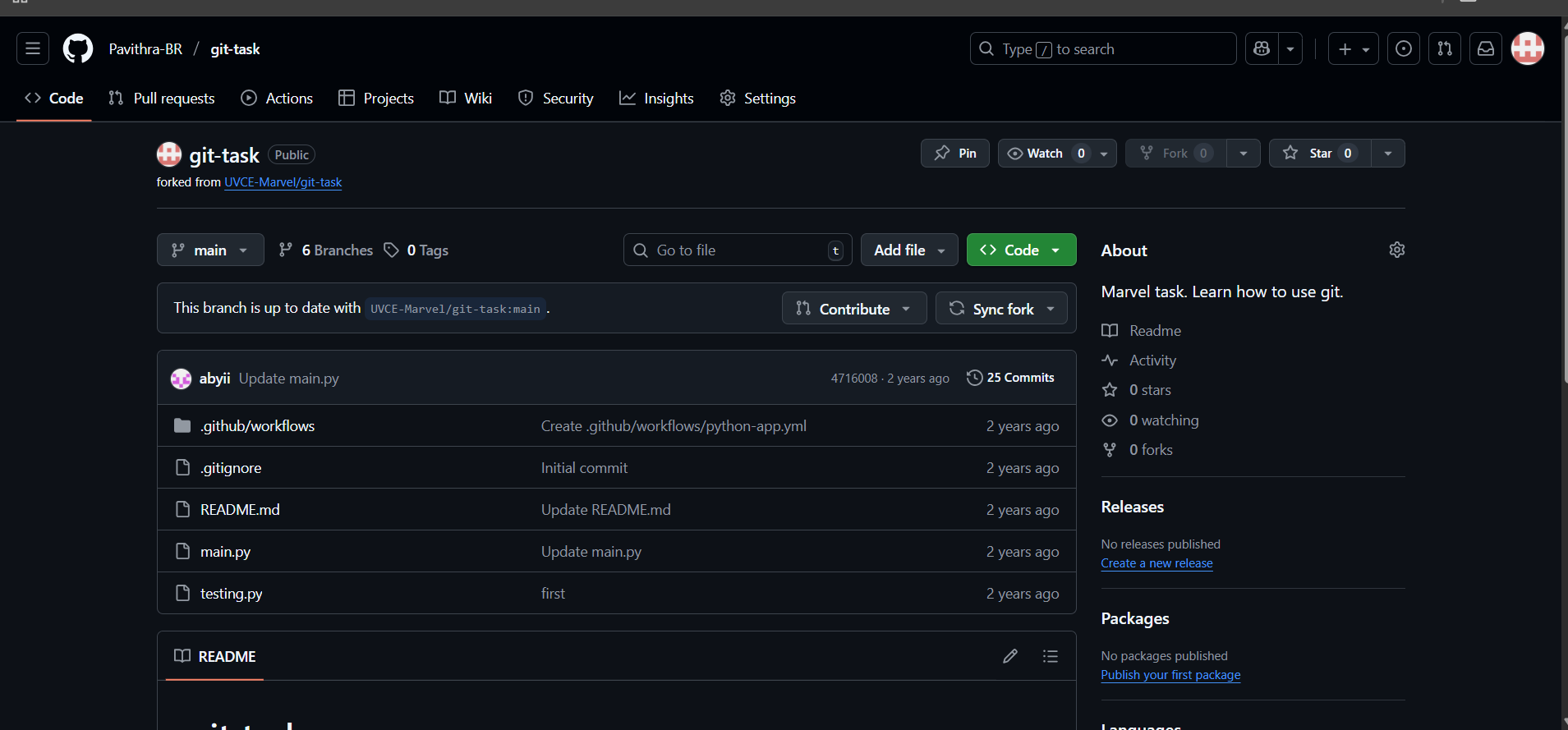Pin this repository to profile
This screenshot has width=1568, height=730.
tap(955, 154)
